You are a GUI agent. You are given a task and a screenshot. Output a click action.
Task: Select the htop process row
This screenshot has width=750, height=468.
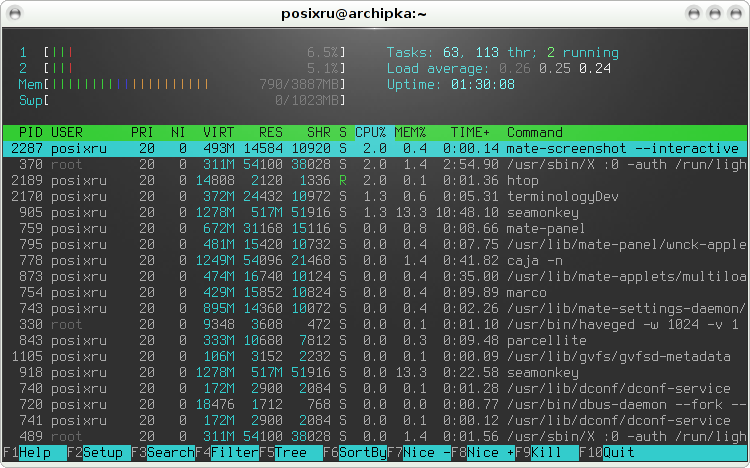pyautogui.click(x=375, y=180)
